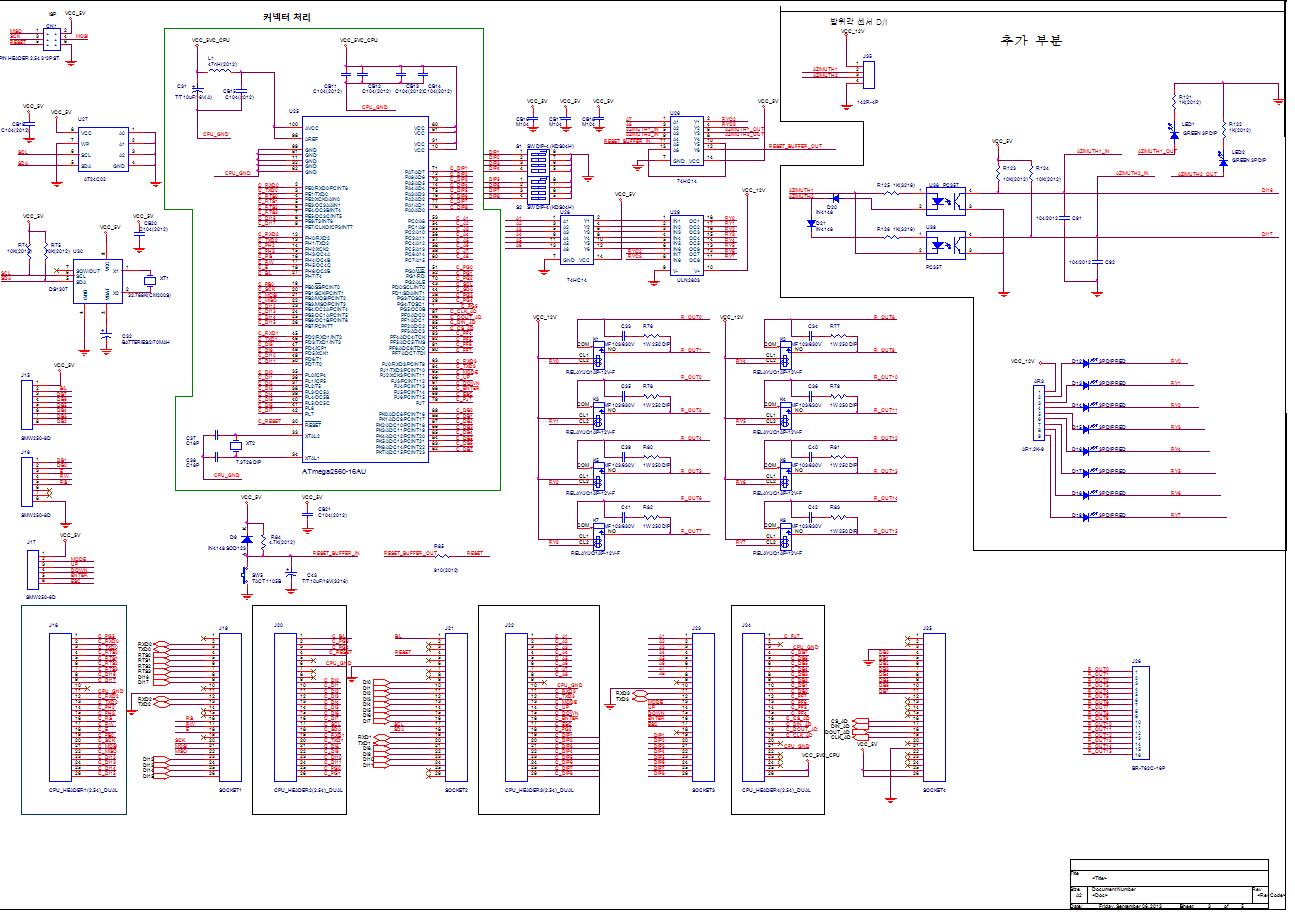Select the SW3 tact reset switch
Image resolution: width=1295 pixels, height=923 pixels.
(244, 574)
